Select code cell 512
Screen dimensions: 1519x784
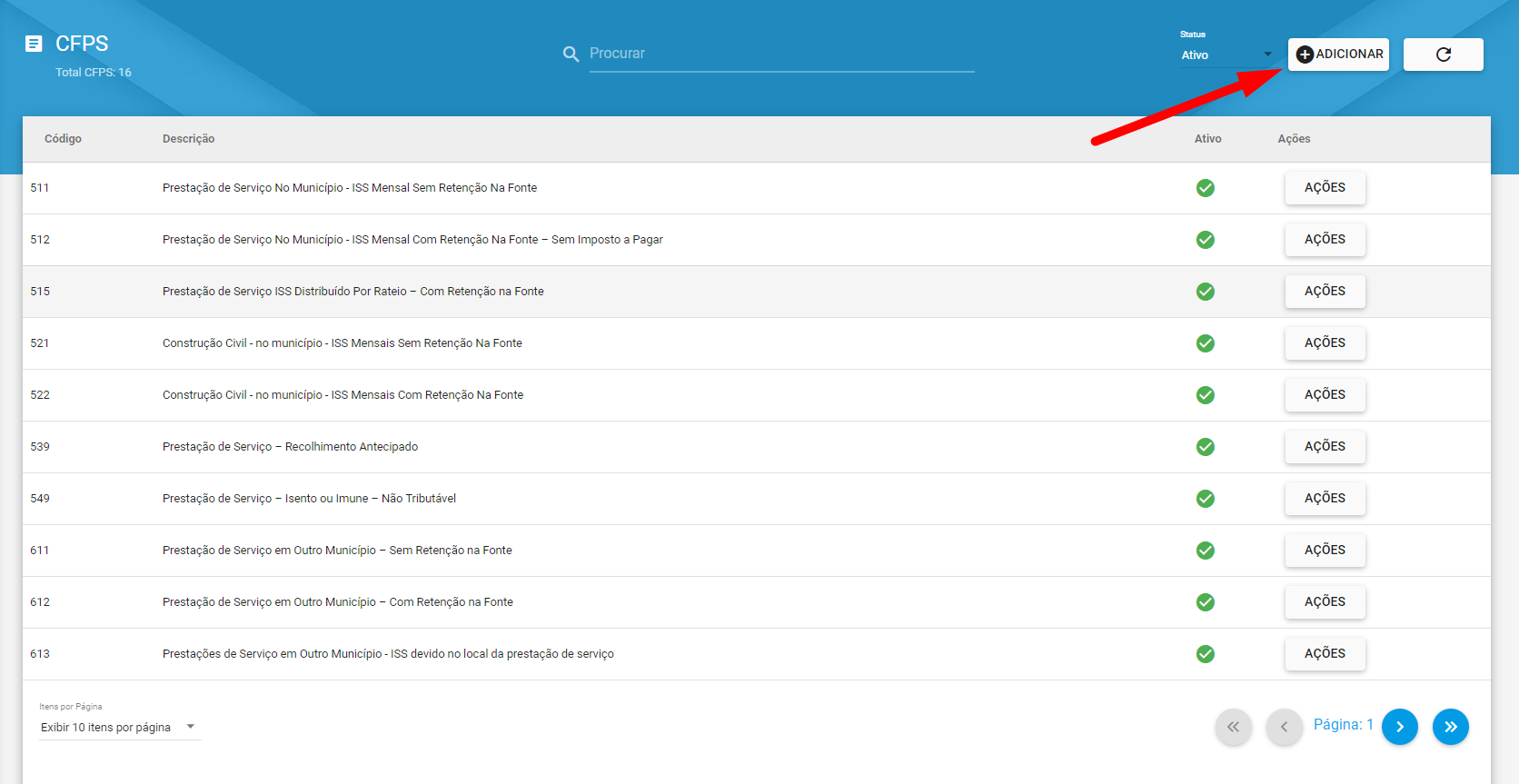(40, 240)
